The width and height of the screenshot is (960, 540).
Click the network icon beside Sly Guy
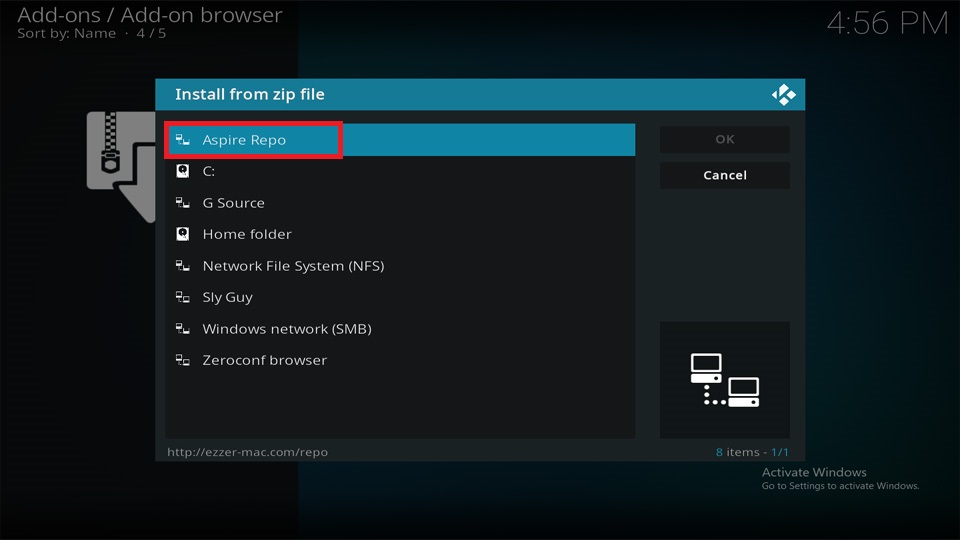point(182,297)
